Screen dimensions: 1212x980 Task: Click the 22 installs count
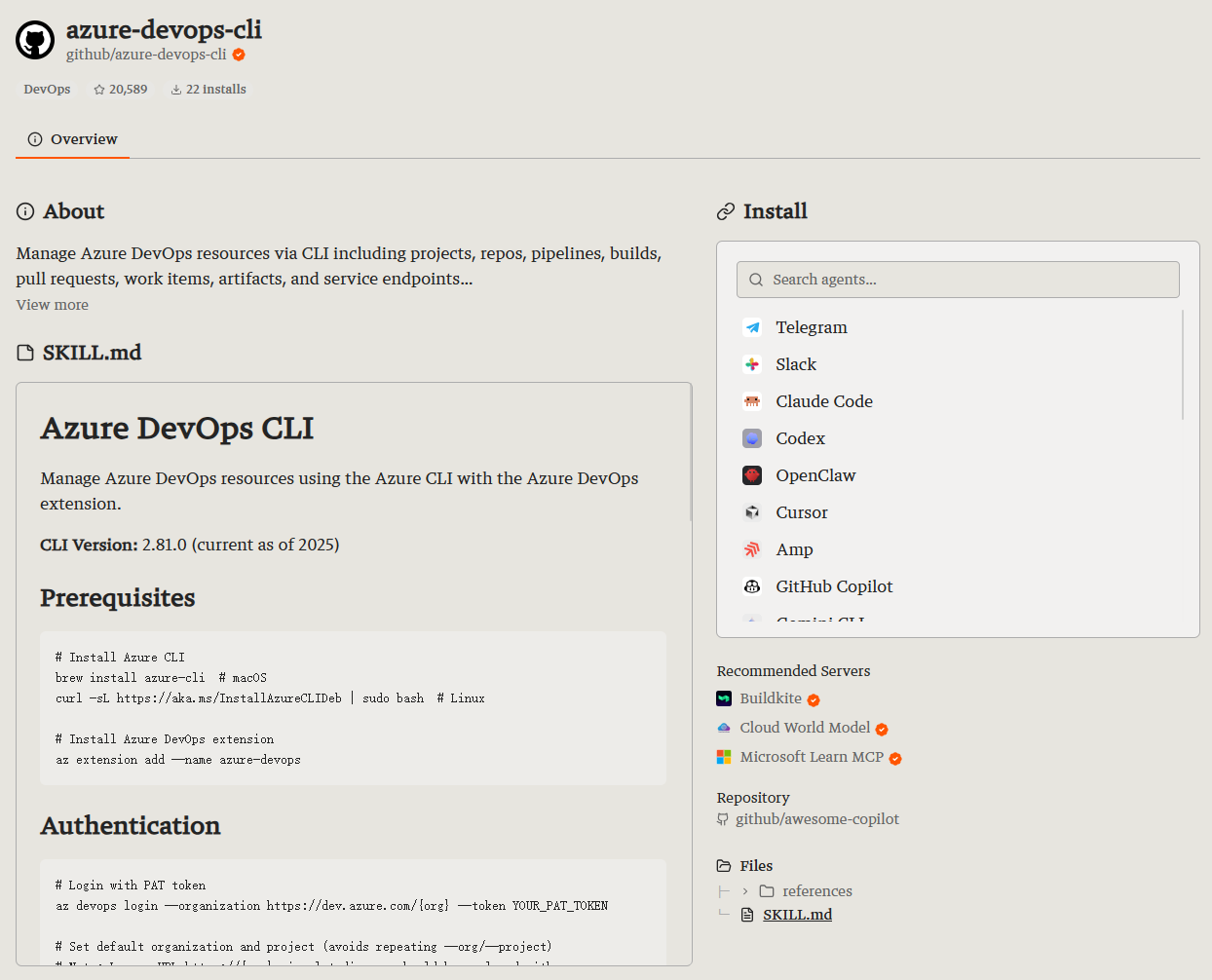tap(216, 90)
